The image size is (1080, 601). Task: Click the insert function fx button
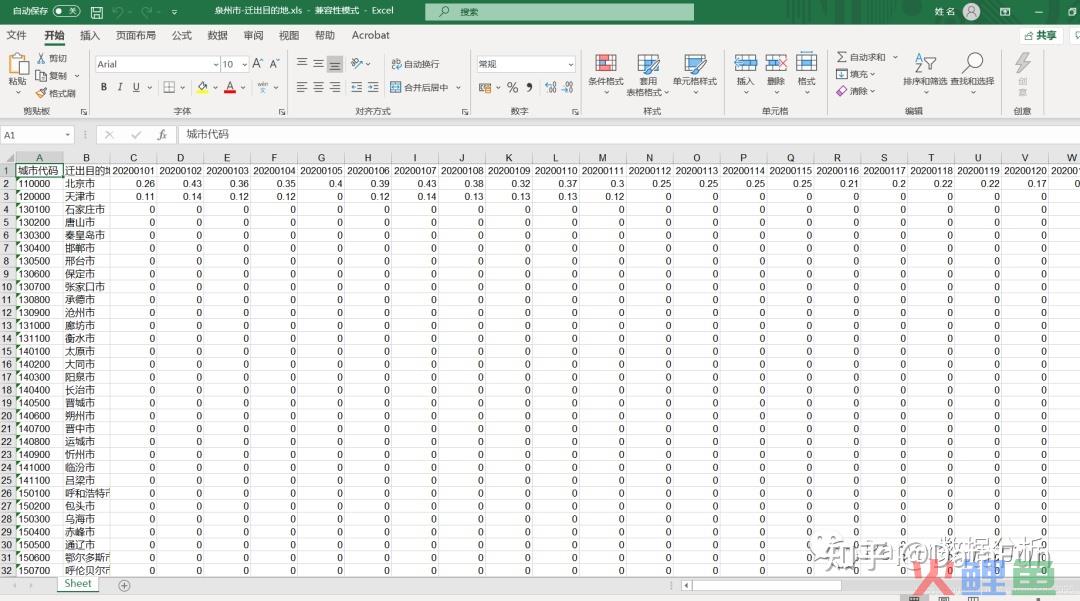point(162,135)
